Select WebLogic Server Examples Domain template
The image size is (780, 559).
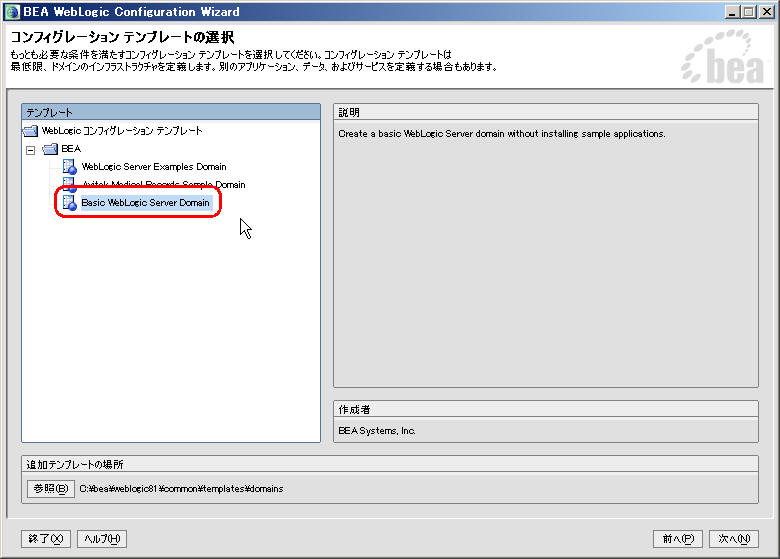153,167
